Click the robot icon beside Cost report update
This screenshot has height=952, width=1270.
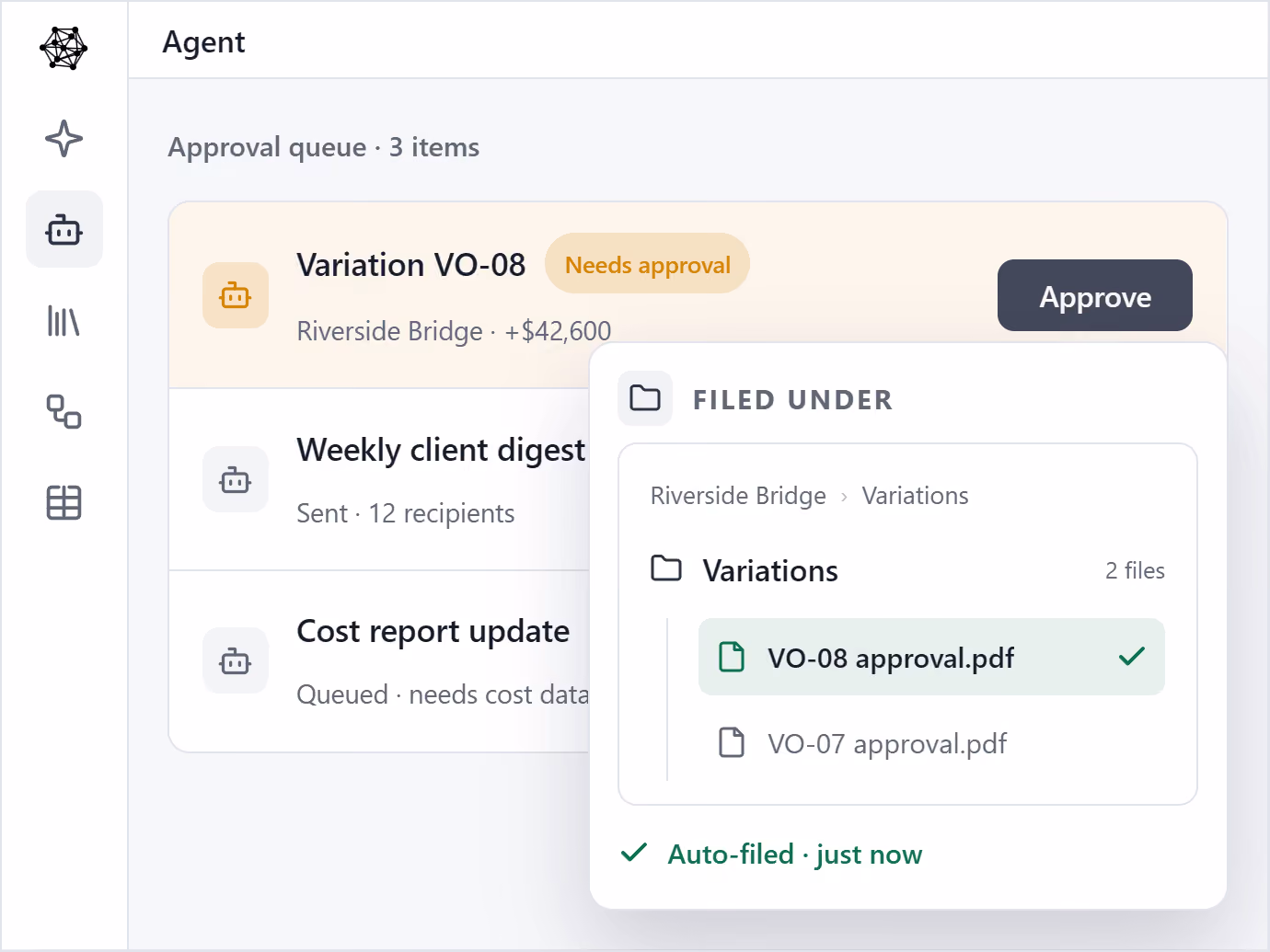pyautogui.click(x=236, y=660)
